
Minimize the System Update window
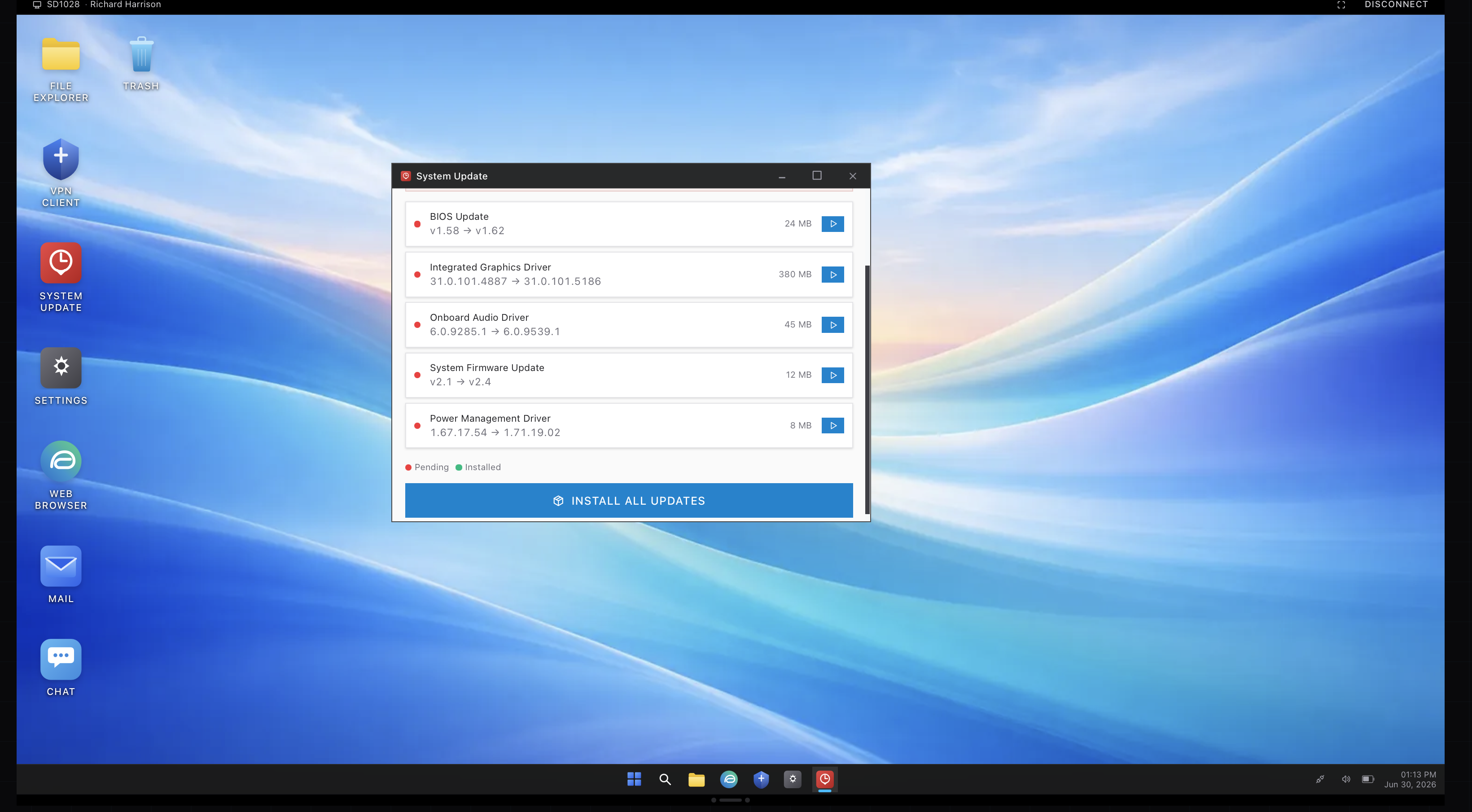click(782, 176)
